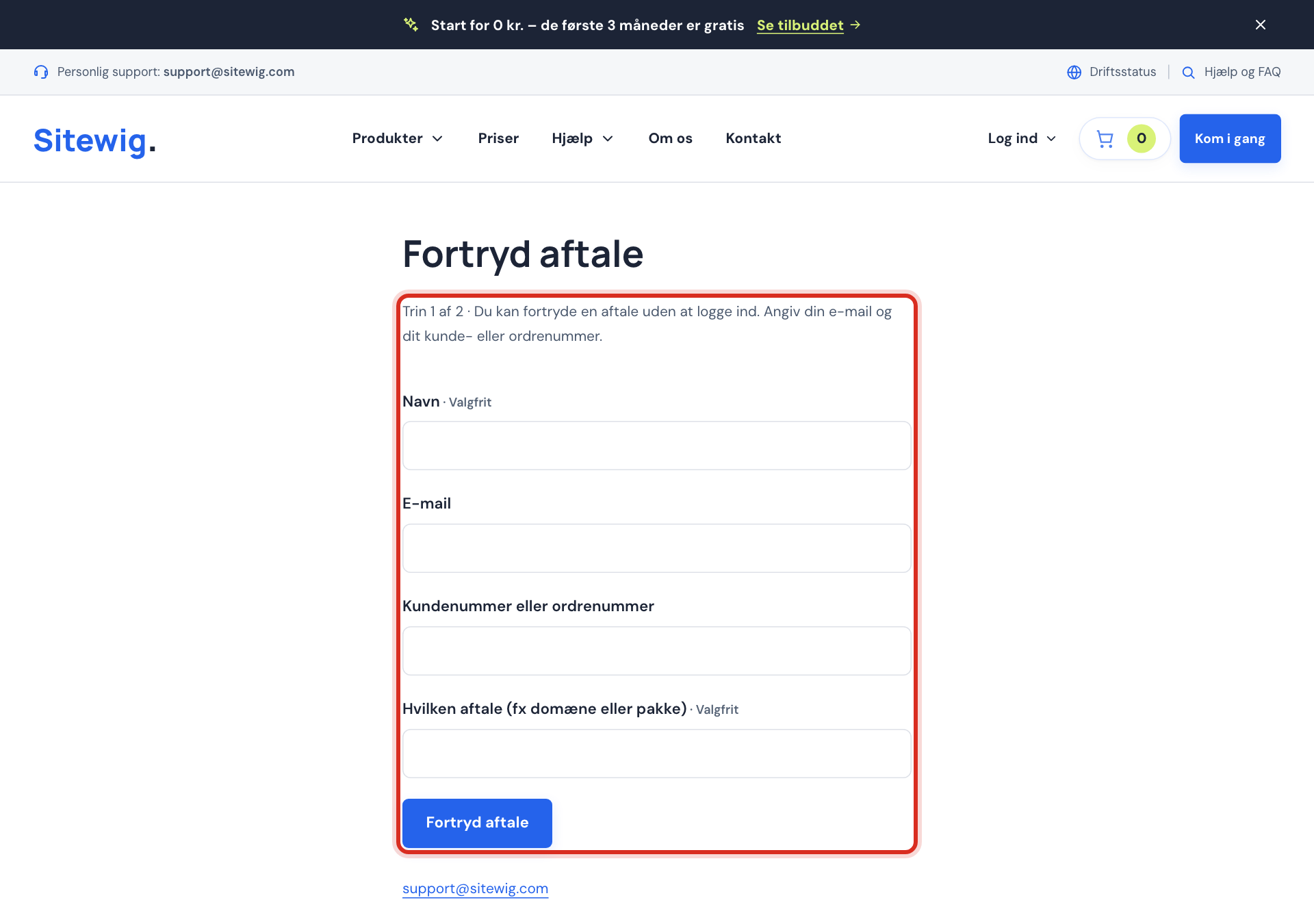
Task: Open the Produkter menu
Action: pos(398,138)
